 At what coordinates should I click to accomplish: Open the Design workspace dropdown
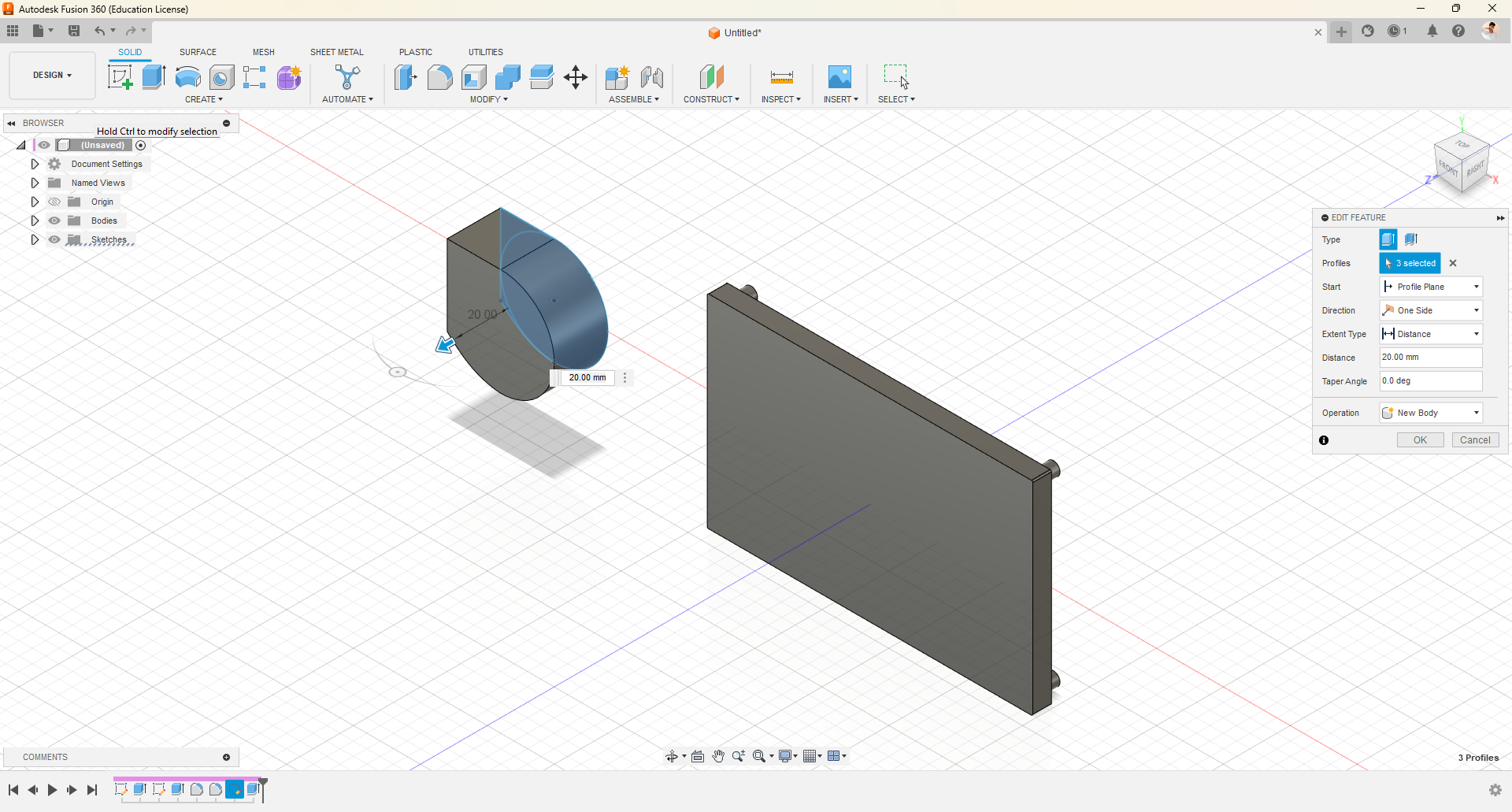pos(52,76)
